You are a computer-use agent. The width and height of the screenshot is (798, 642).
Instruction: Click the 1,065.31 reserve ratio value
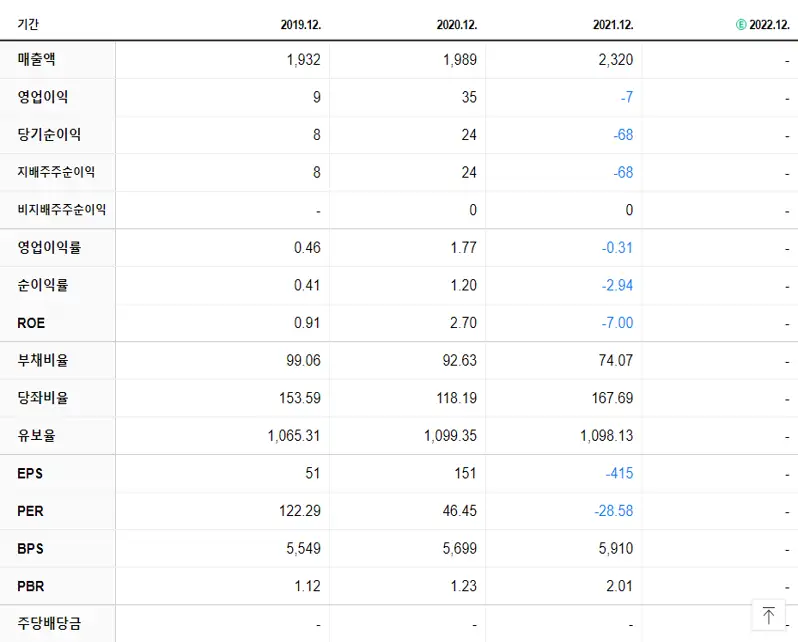294,436
